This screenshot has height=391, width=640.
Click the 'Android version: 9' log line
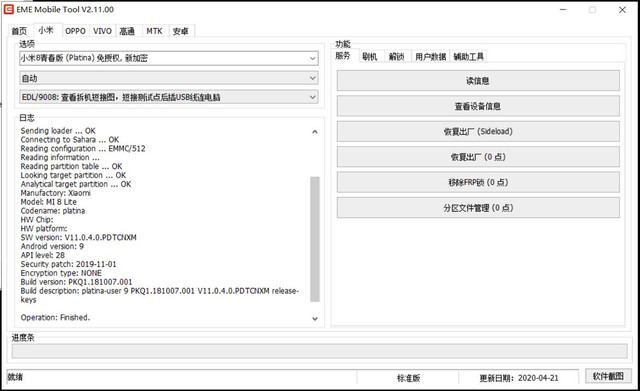[x=52, y=247]
